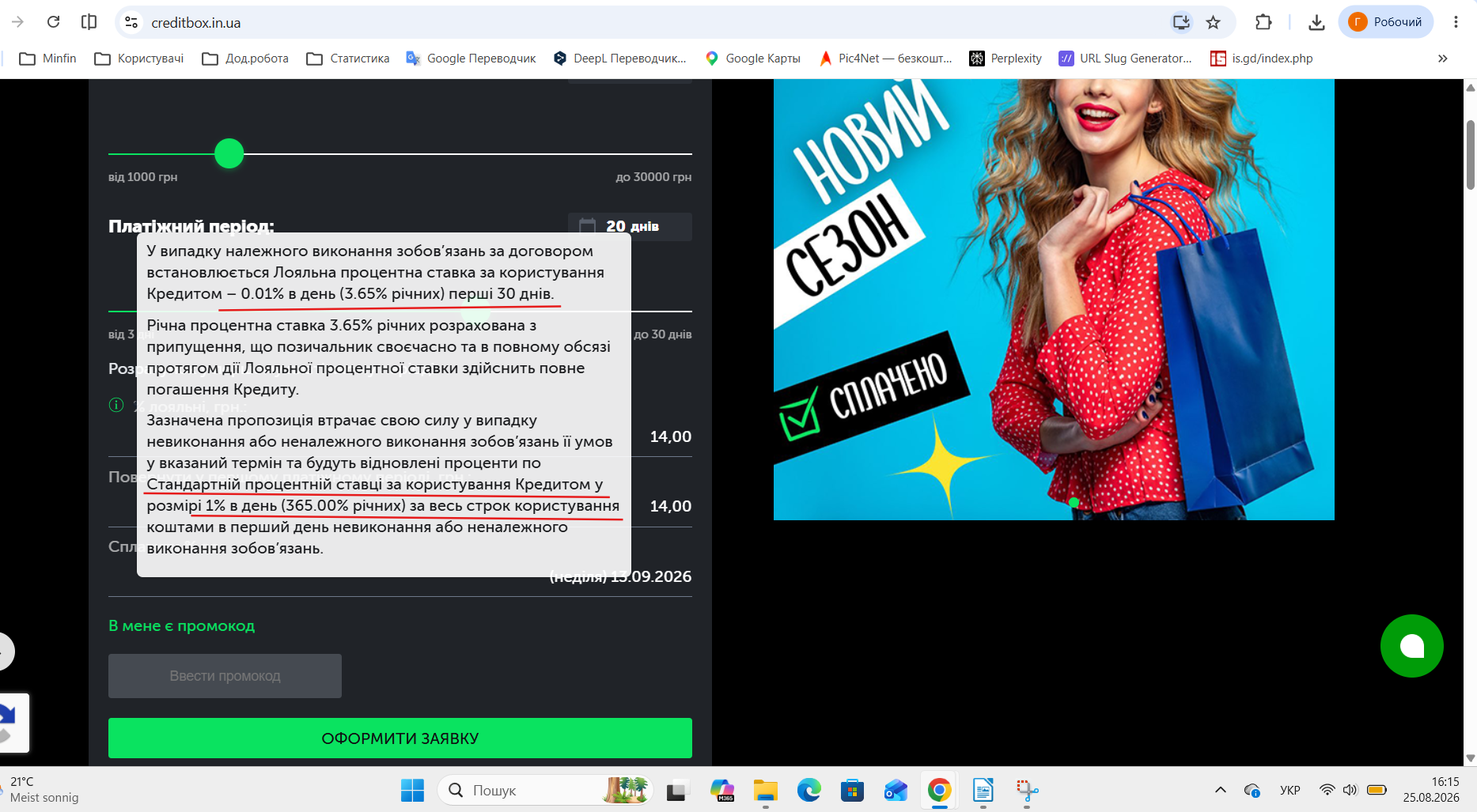Submit with the ОФОРМИТИ ЗАЯВКУ button
This screenshot has height=812, width=1477.
400,738
